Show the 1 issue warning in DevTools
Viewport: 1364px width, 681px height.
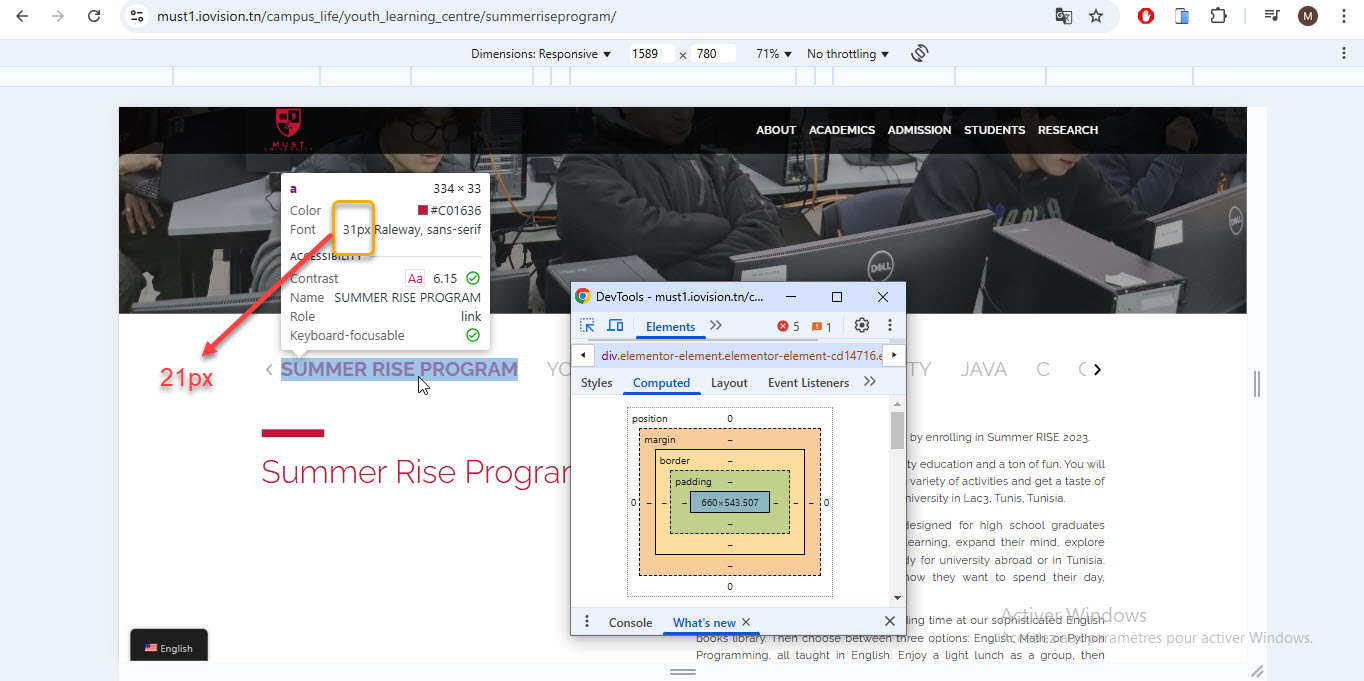822,327
